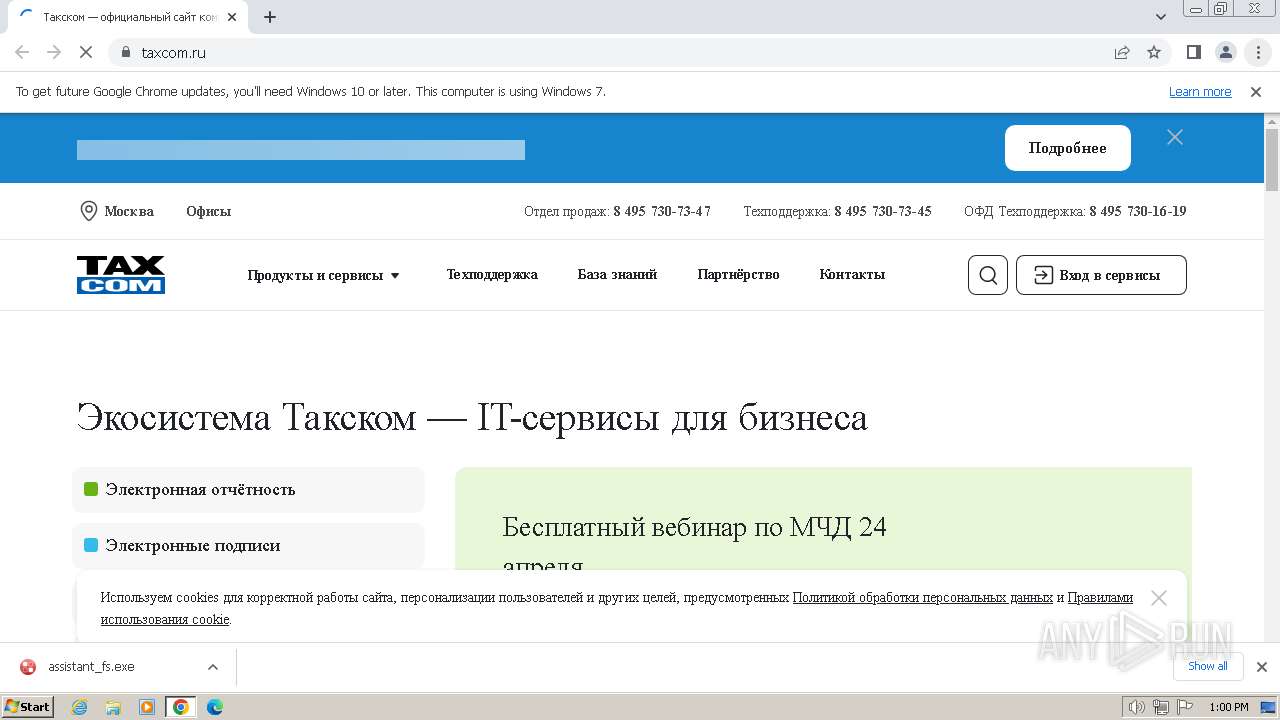This screenshot has height=720, width=1280.
Task: Close the Taxcom browser tab
Action: (232, 17)
